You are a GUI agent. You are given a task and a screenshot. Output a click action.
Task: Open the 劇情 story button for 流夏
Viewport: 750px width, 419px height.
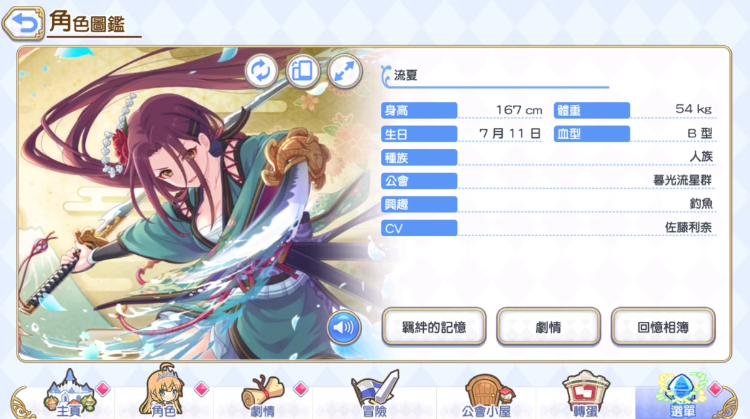click(548, 327)
